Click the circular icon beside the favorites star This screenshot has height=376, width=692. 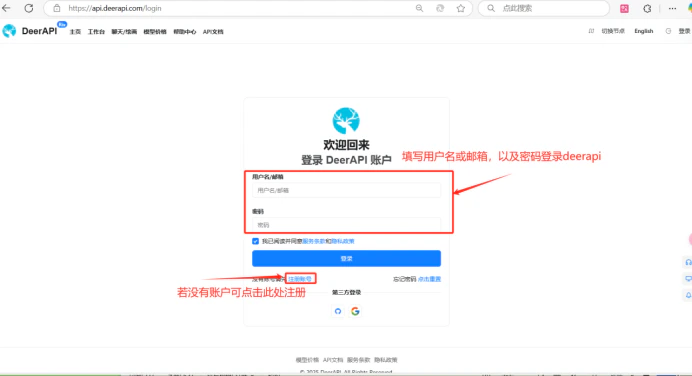coord(440,8)
